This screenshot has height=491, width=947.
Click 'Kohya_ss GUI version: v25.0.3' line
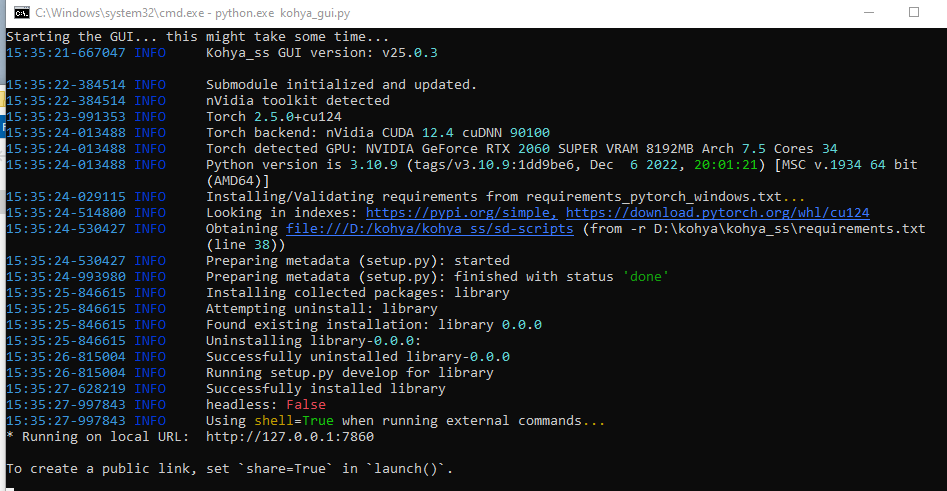tap(321, 53)
